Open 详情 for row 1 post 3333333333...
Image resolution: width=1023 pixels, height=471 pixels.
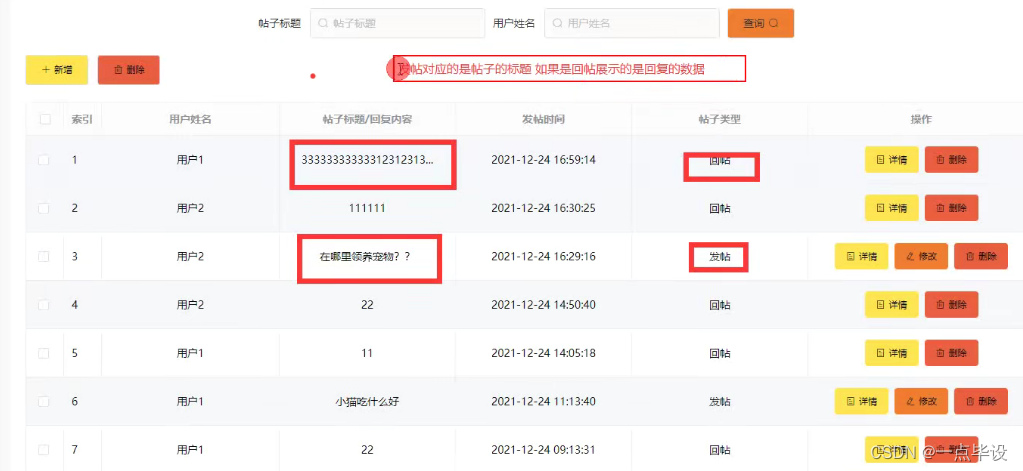point(892,160)
